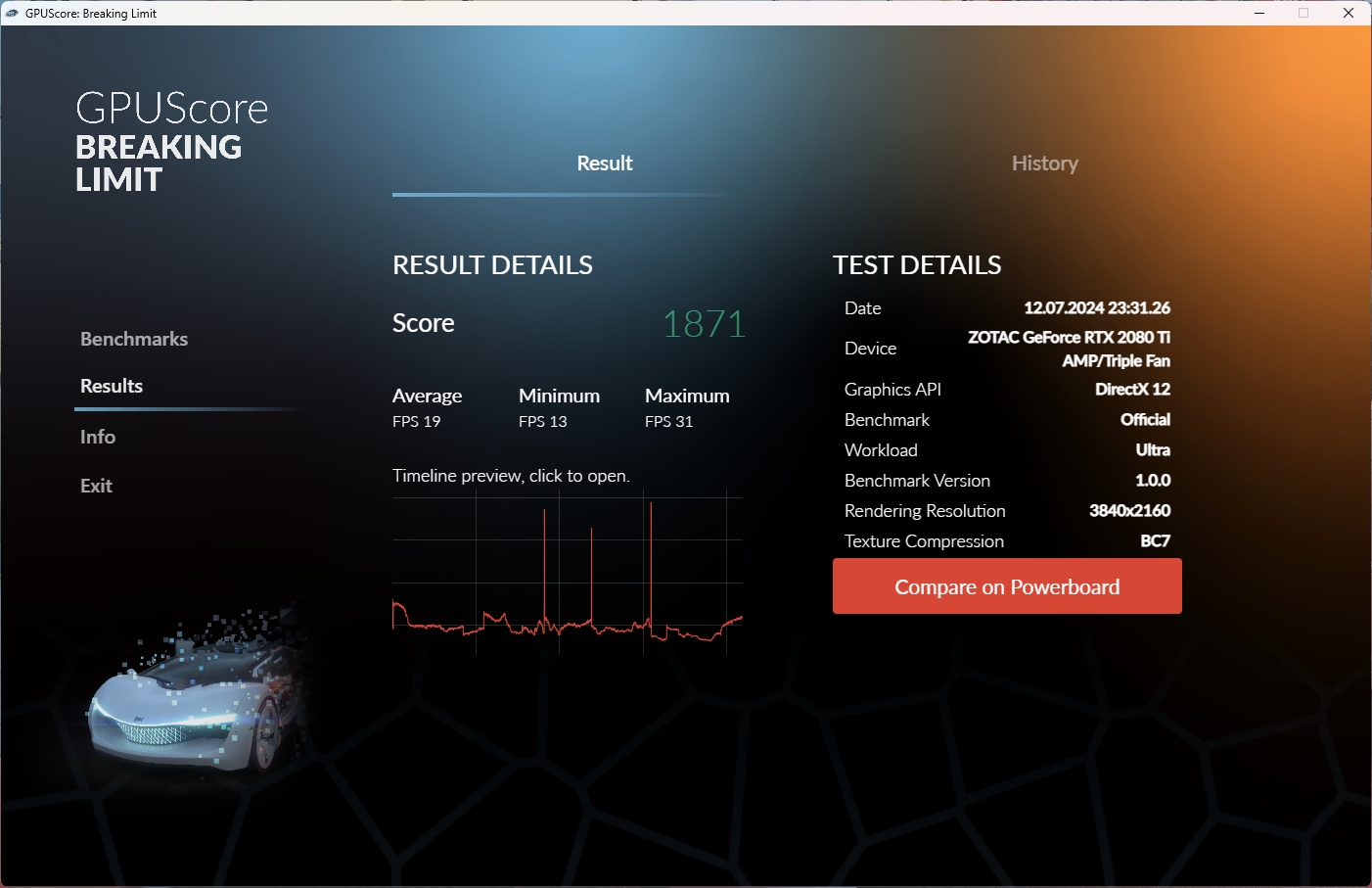Open the Info page

coord(97,437)
